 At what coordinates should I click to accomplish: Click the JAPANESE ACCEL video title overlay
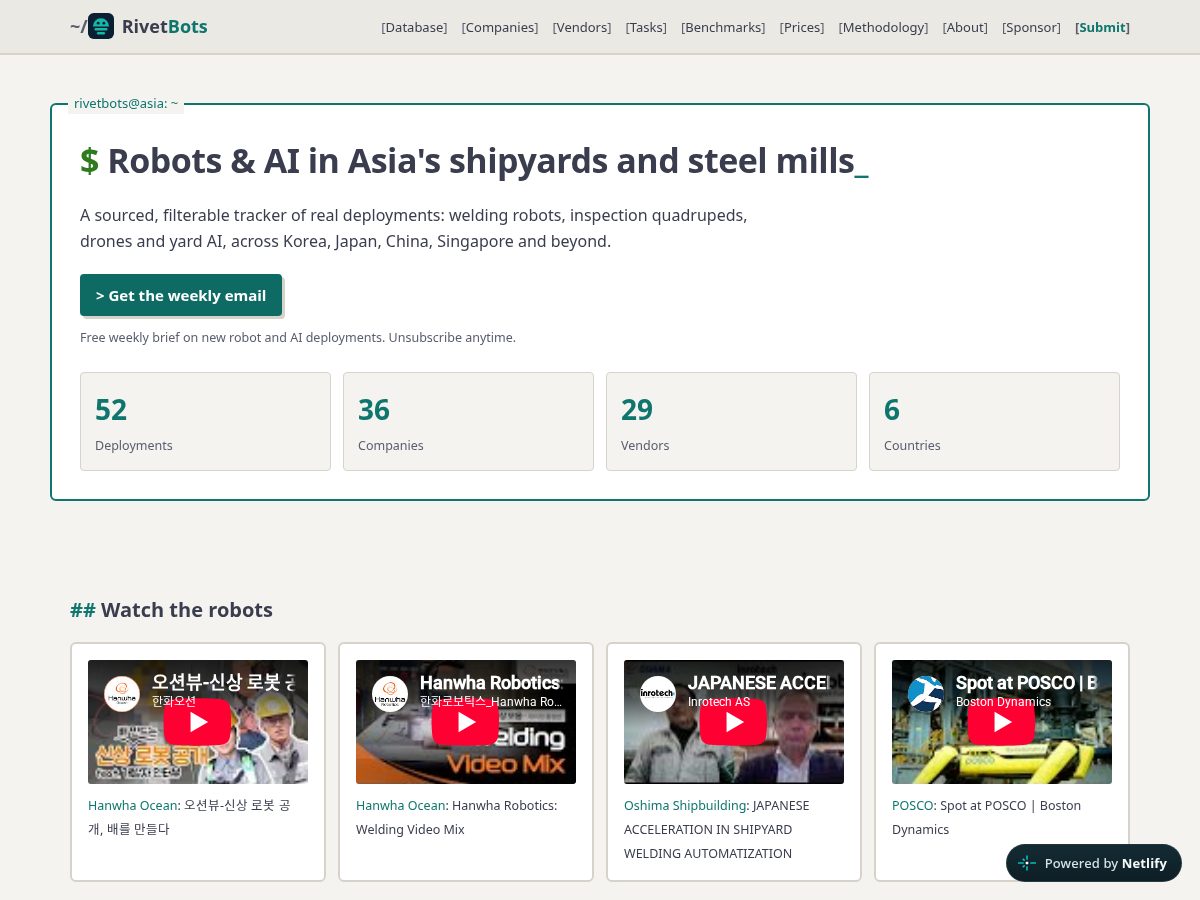point(760,683)
